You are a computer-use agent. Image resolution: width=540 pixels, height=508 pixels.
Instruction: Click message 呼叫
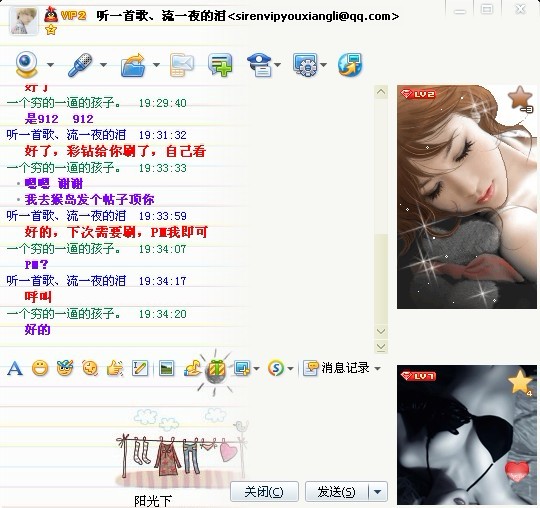tap(38, 297)
